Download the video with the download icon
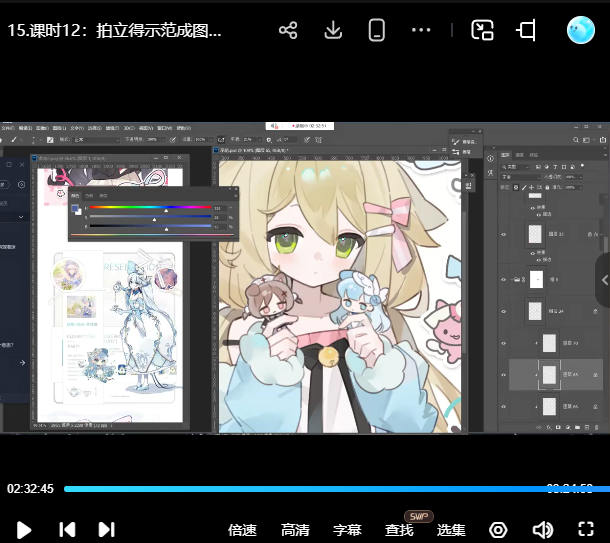610x543 pixels. click(x=333, y=30)
